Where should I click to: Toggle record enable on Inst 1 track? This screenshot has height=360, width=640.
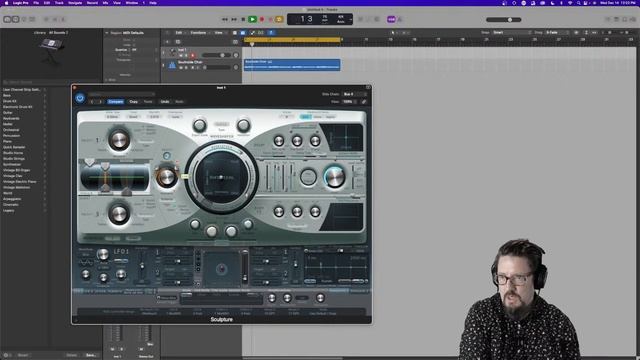(193, 56)
